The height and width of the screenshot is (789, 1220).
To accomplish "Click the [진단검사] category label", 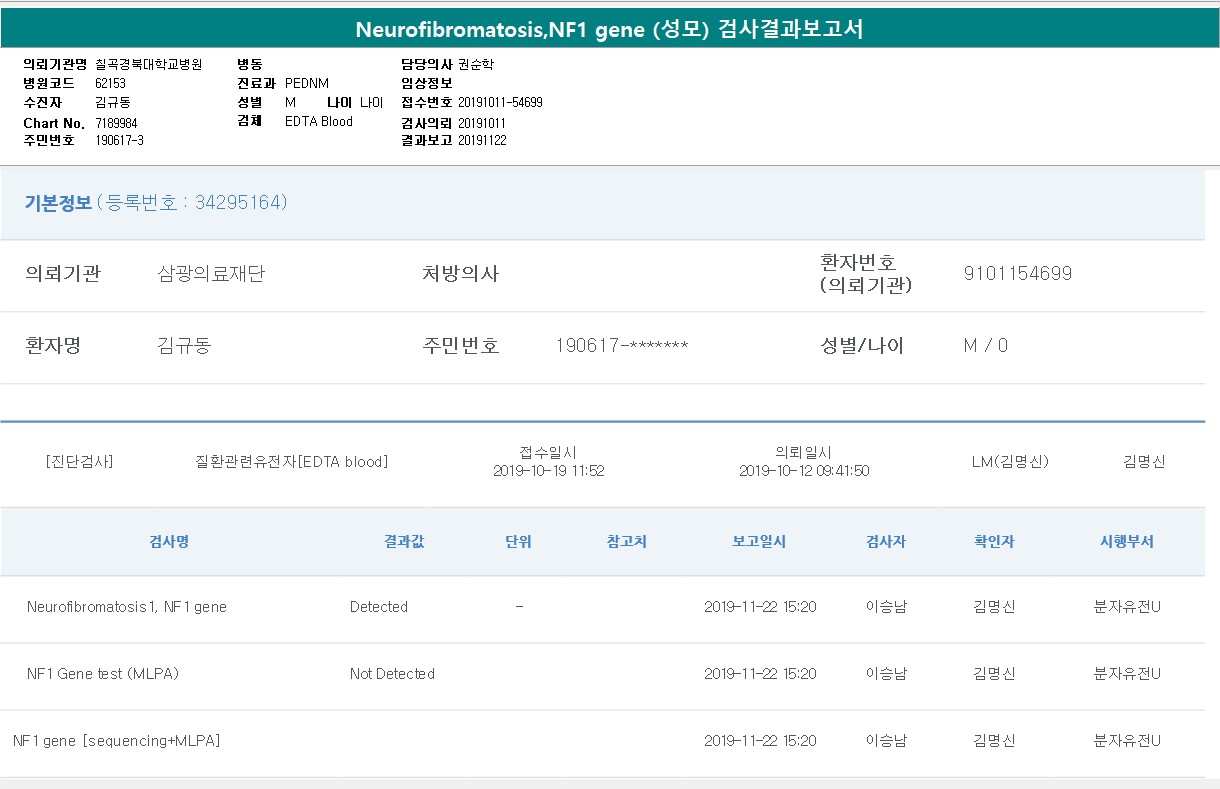I will tap(79, 462).
